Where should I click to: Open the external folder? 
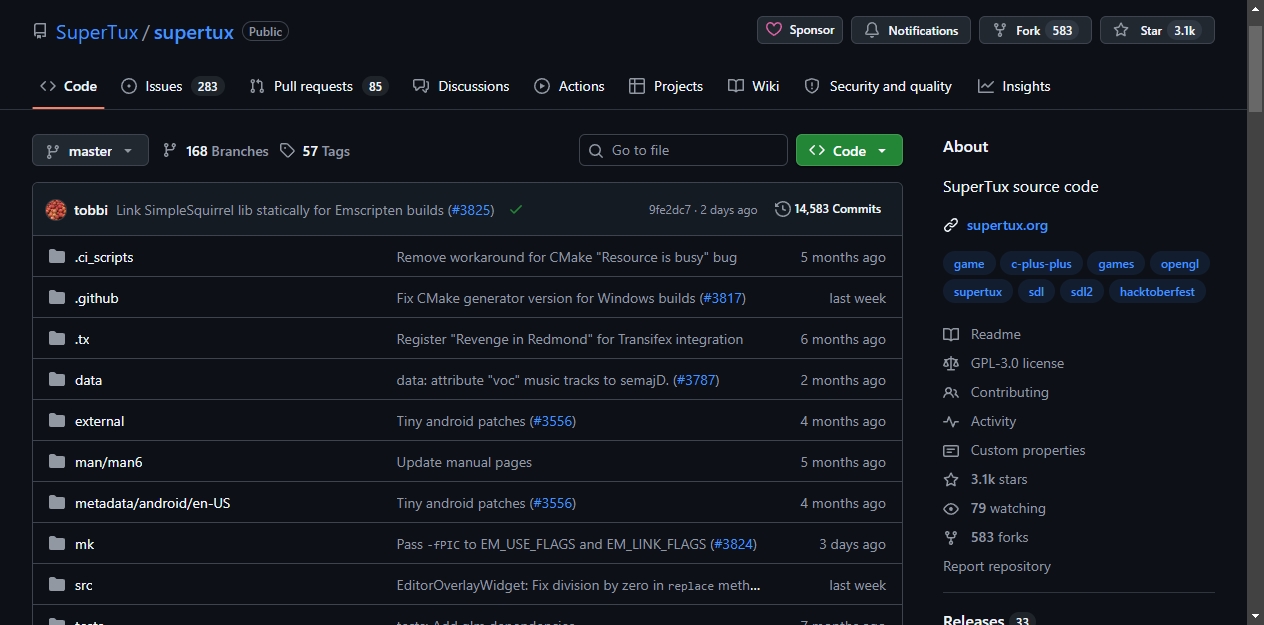click(100, 421)
